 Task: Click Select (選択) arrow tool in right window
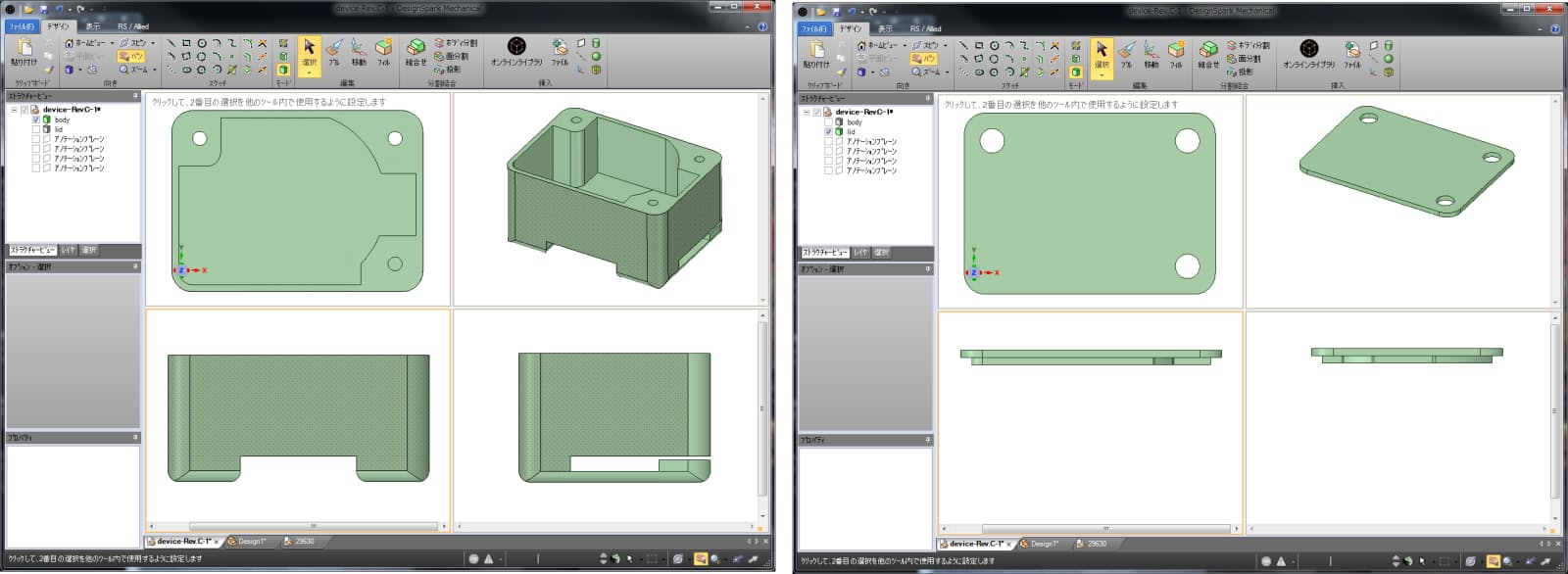click(x=1102, y=53)
